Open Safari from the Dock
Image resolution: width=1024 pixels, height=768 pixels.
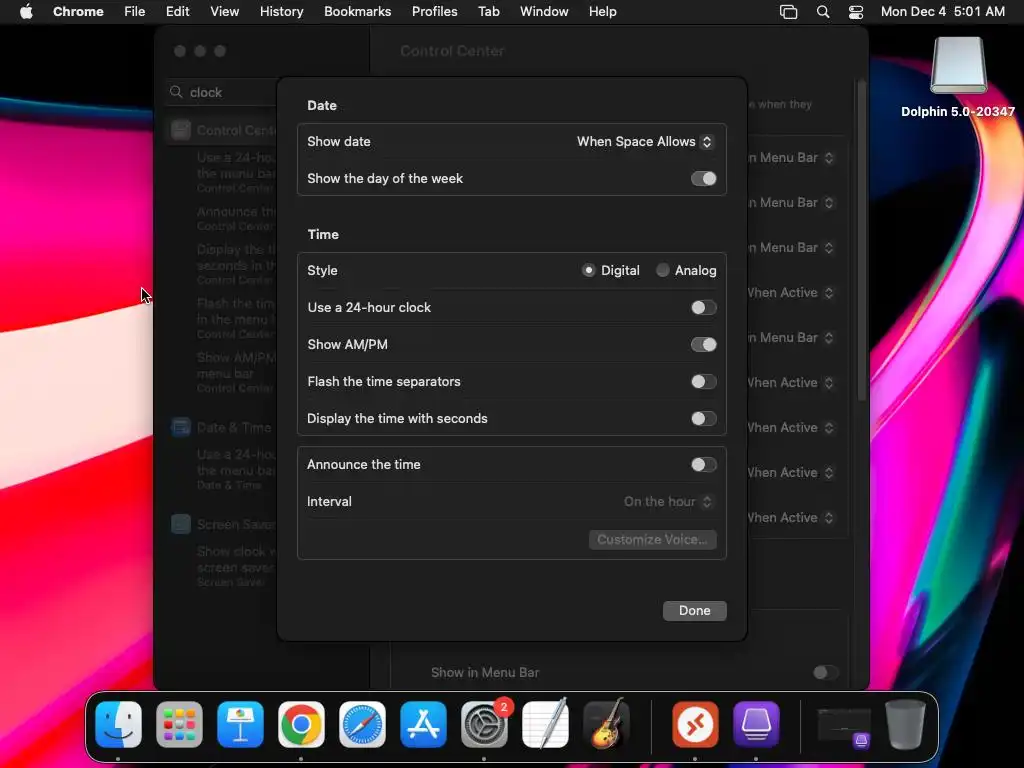pos(362,724)
